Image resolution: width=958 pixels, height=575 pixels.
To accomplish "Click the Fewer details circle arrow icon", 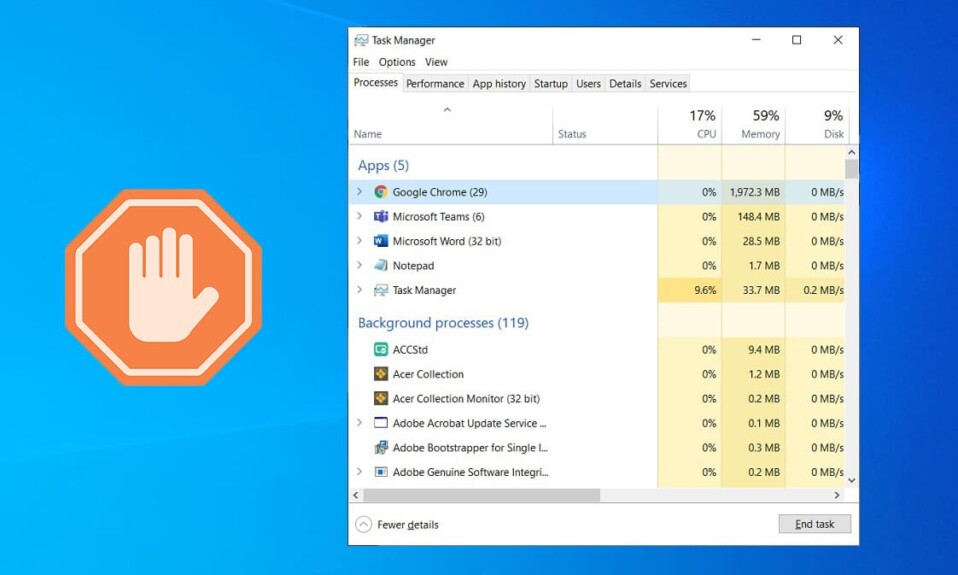I will [x=364, y=524].
